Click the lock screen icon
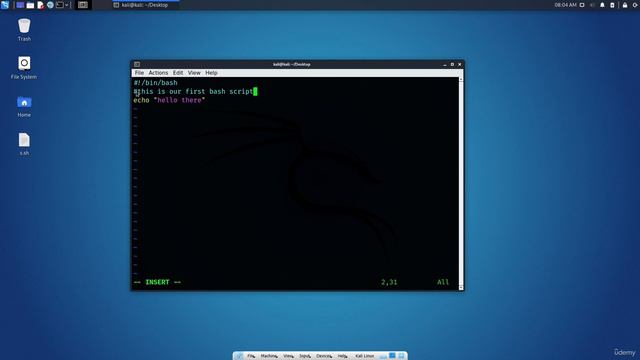 pos(625,5)
